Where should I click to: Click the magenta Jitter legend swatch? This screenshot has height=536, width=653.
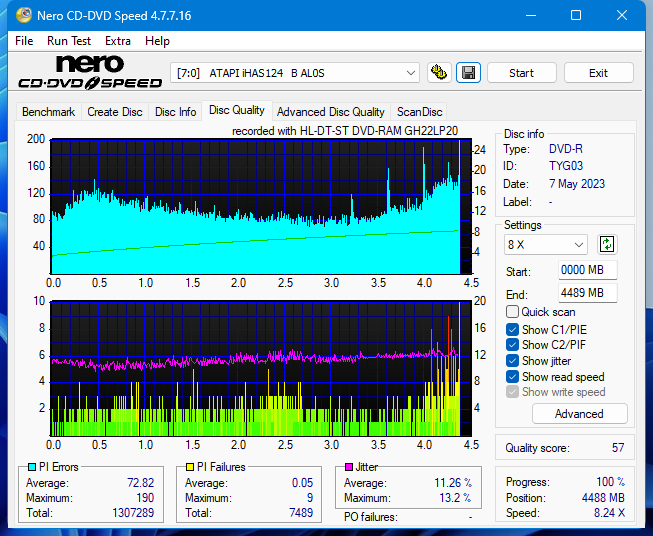coord(349,467)
